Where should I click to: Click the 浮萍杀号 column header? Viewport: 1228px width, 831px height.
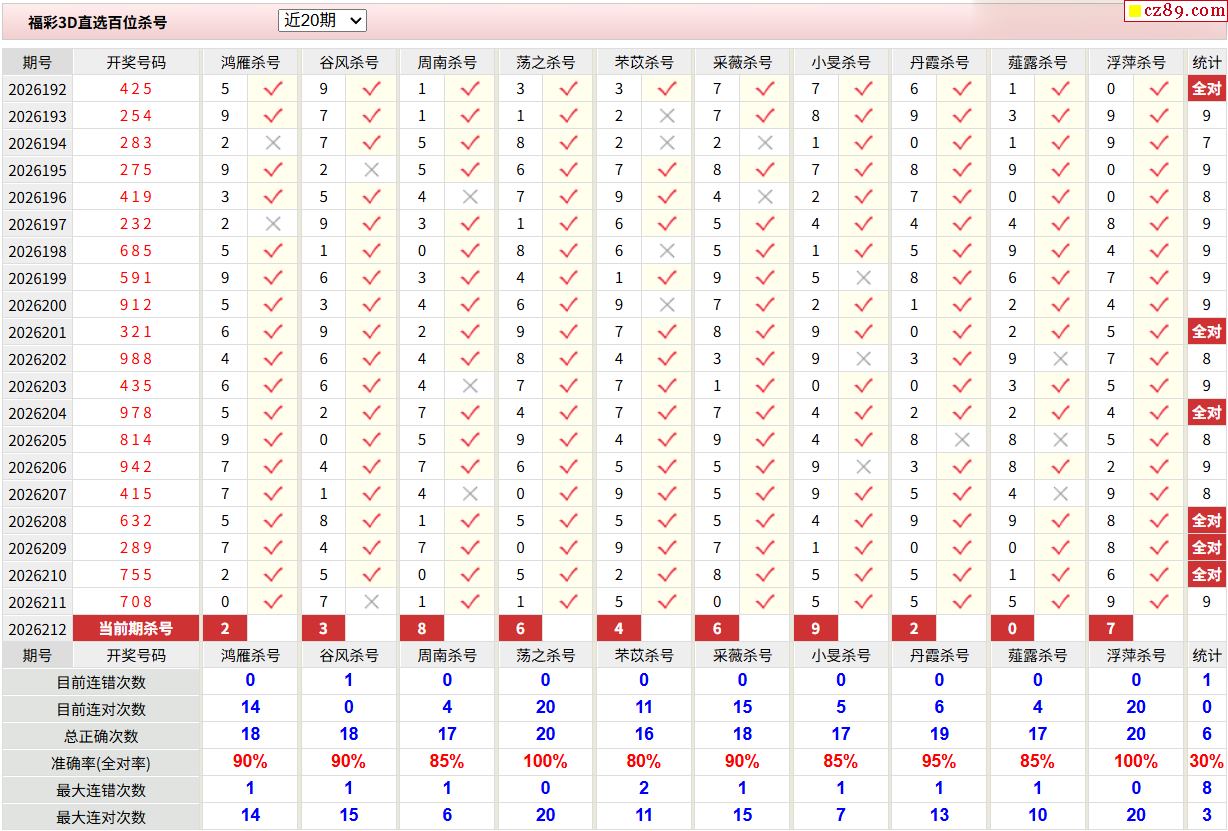coord(1136,62)
